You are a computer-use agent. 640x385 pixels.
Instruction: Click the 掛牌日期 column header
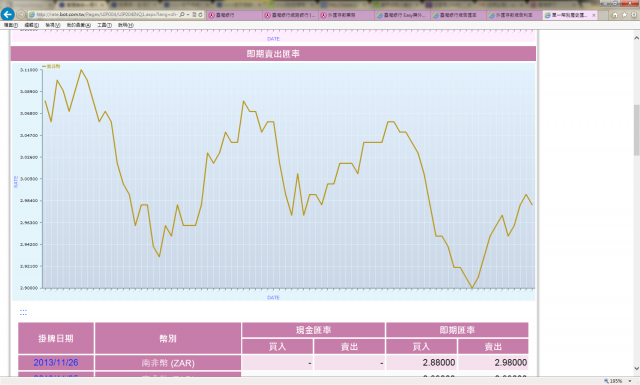[56, 338]
